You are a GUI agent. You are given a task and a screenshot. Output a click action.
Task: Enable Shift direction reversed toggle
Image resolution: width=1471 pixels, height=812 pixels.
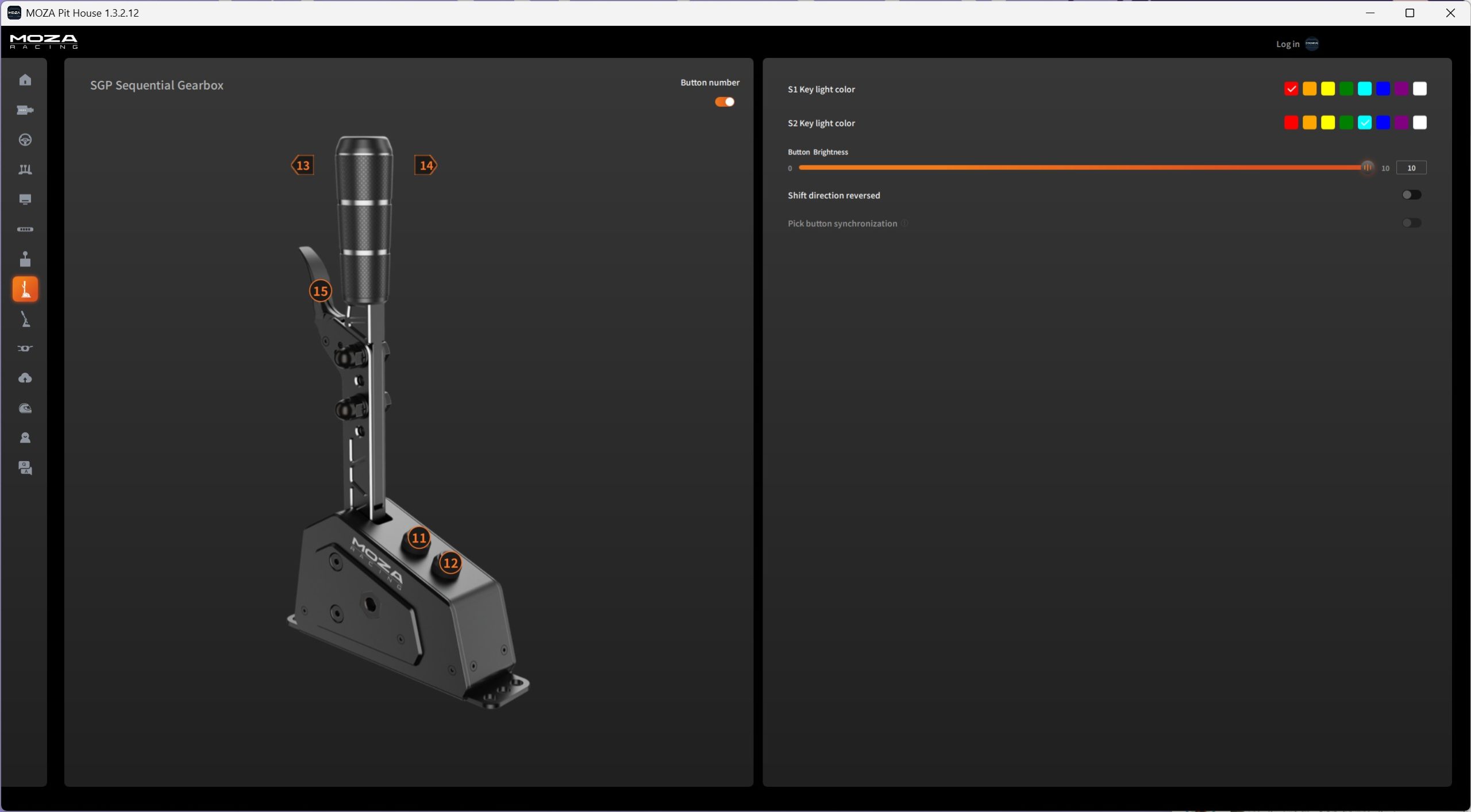(1412, 195)
